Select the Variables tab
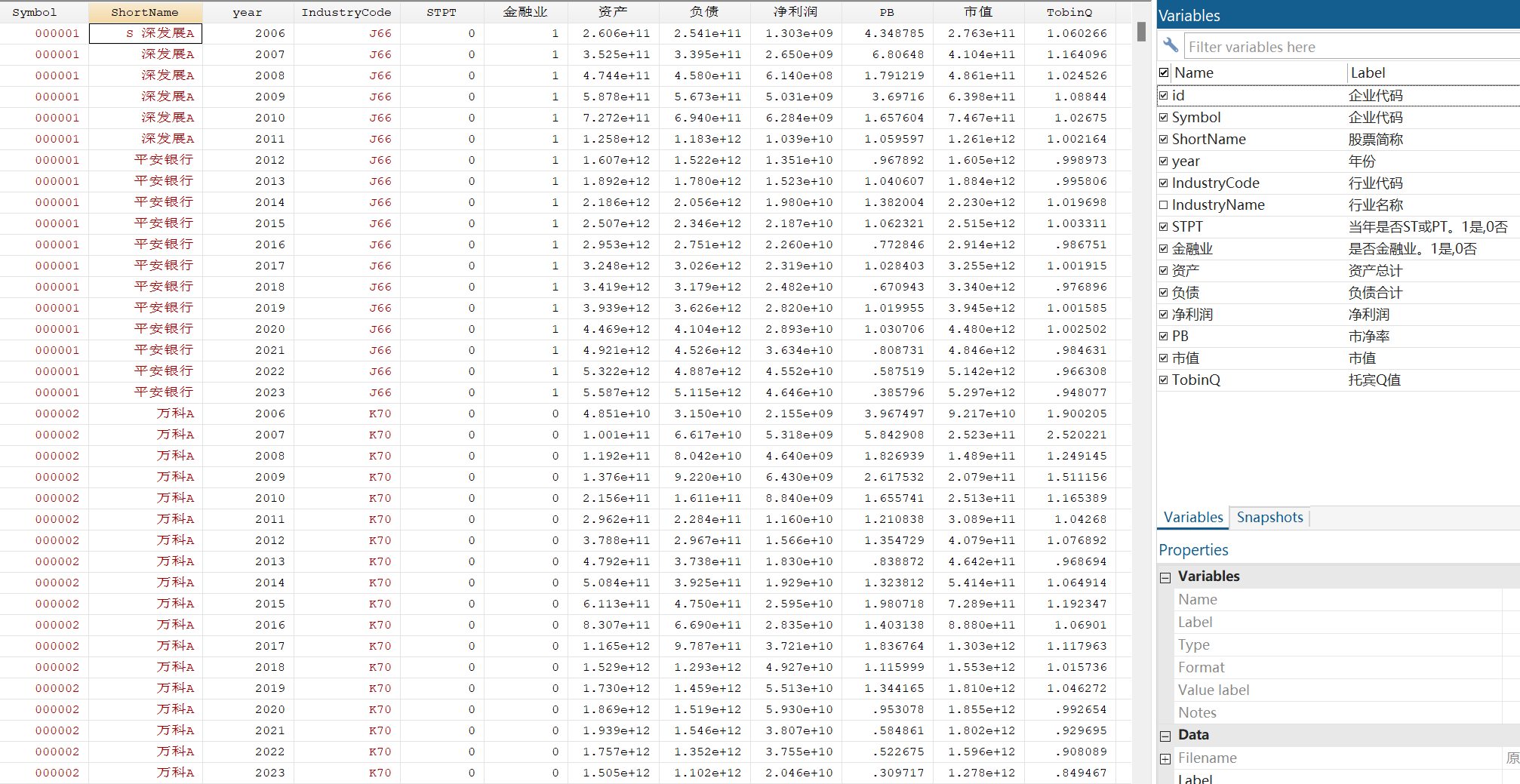1520x784 pixels. [1193, 518]
